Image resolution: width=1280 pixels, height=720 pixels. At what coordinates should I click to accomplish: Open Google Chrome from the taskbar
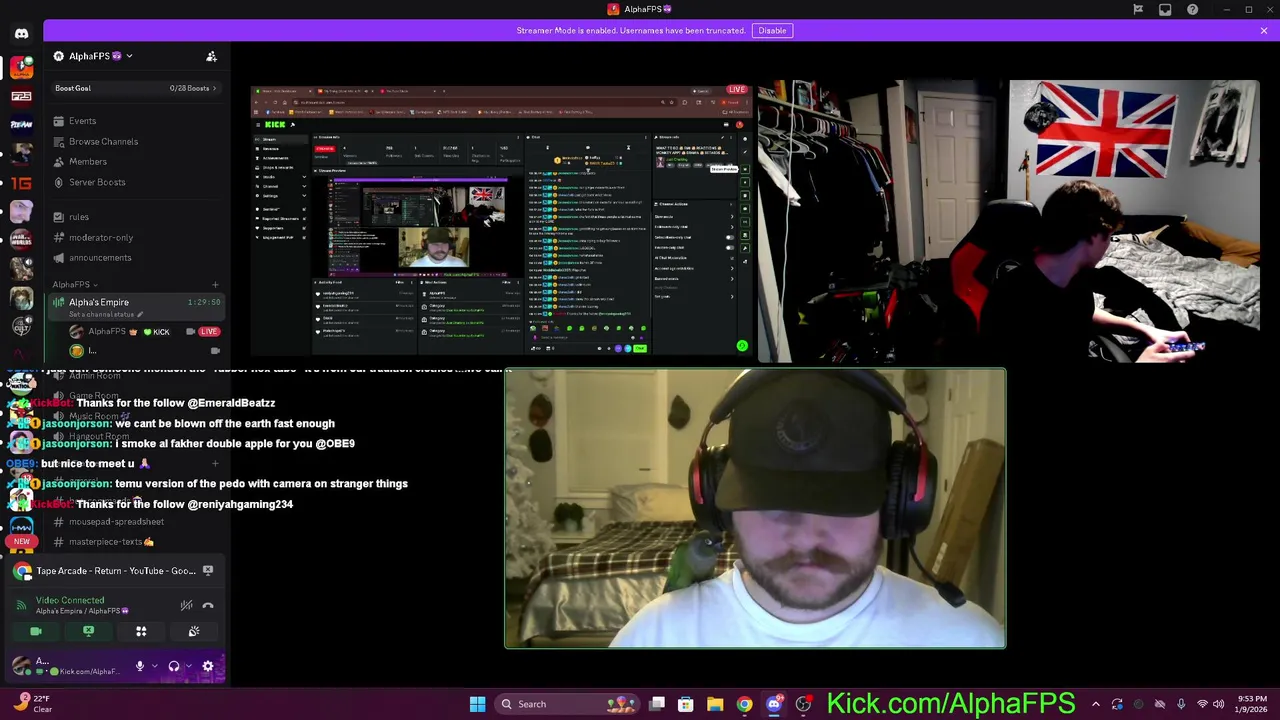[744, 704]
